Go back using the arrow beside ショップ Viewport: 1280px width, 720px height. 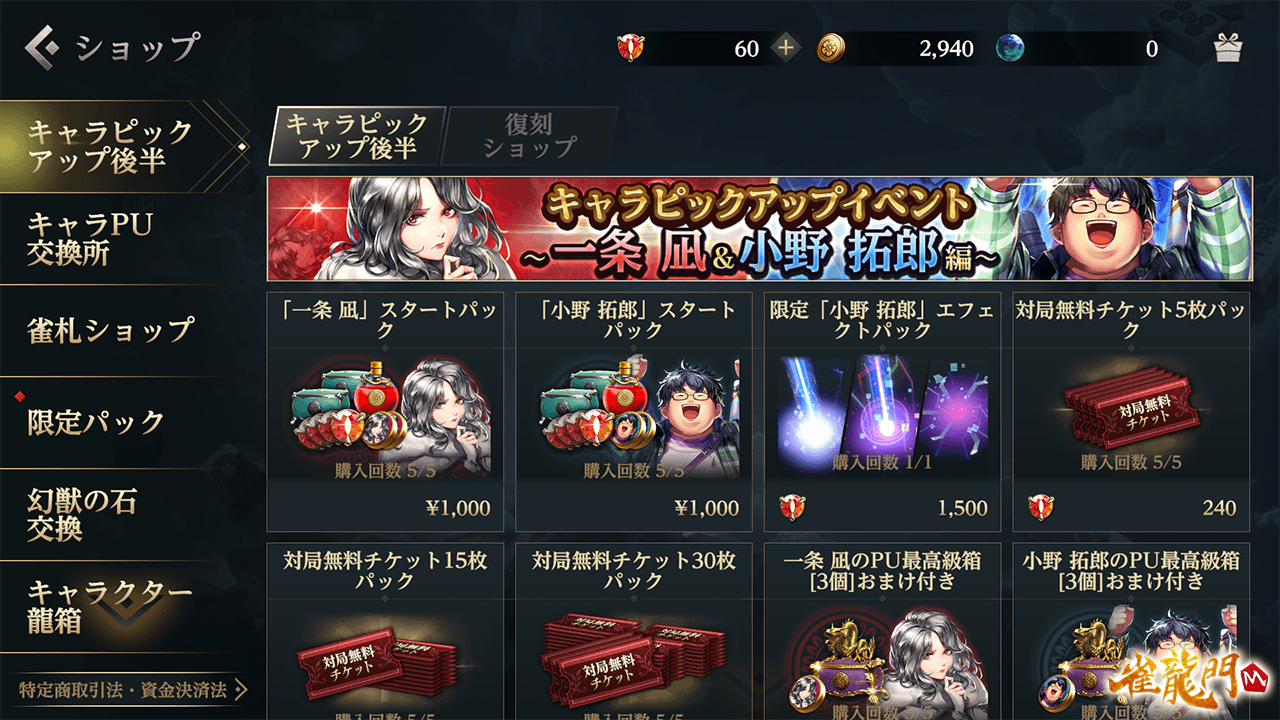43,46
